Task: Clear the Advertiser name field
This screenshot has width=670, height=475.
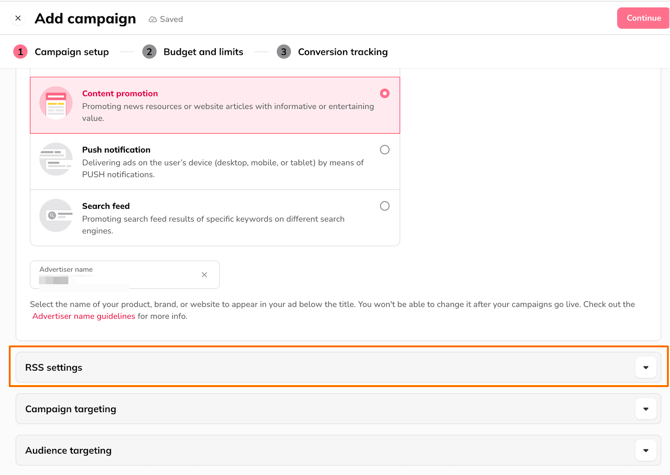Action: (204, 275)
